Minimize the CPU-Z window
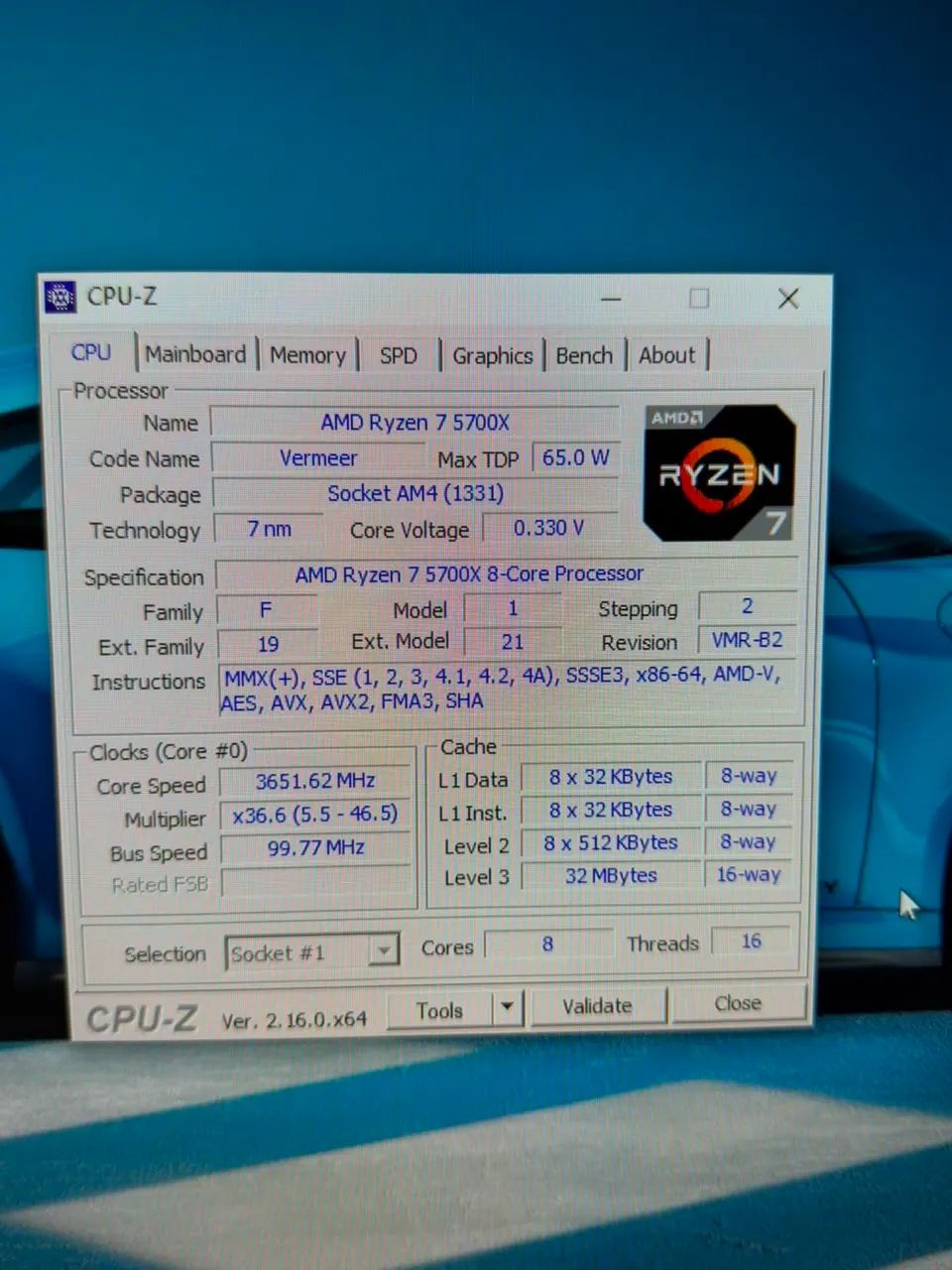The image size is (952, 1270). coord(611,299)
